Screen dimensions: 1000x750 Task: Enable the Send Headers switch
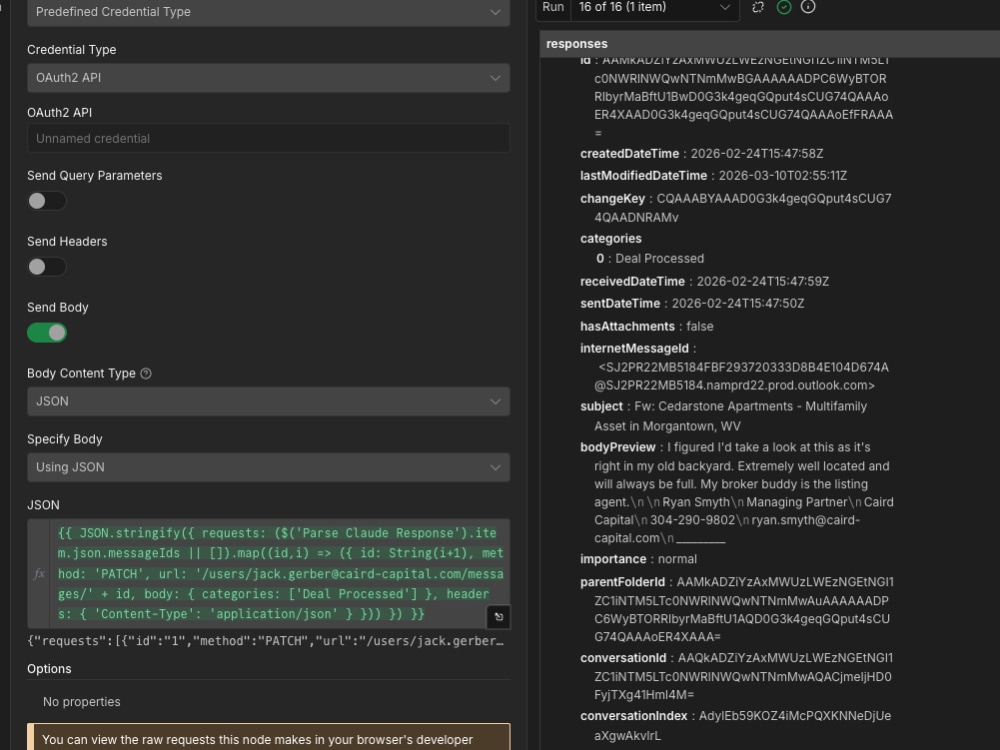(47, 267)
